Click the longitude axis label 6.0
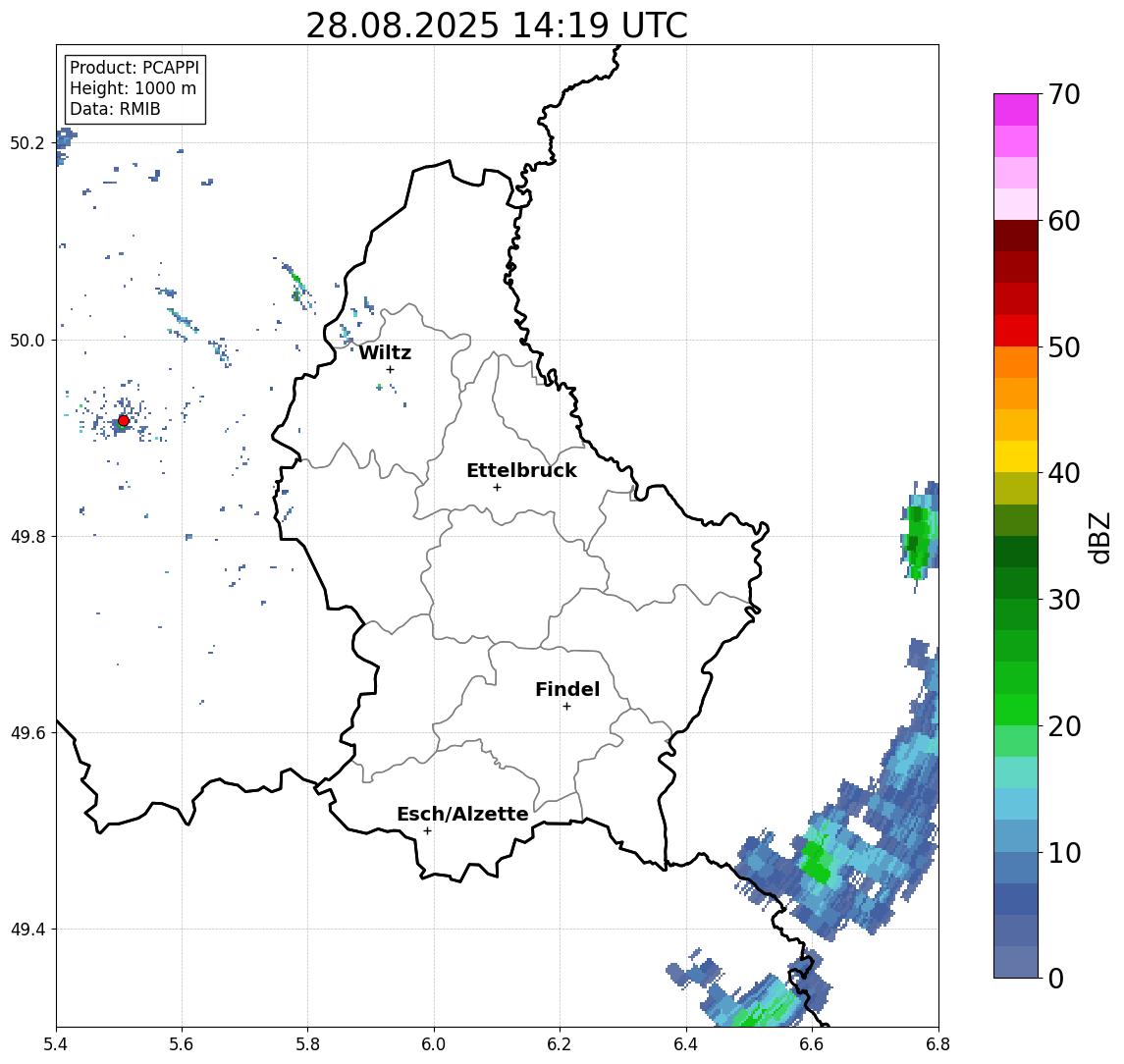 click(x=435, y=1044)
